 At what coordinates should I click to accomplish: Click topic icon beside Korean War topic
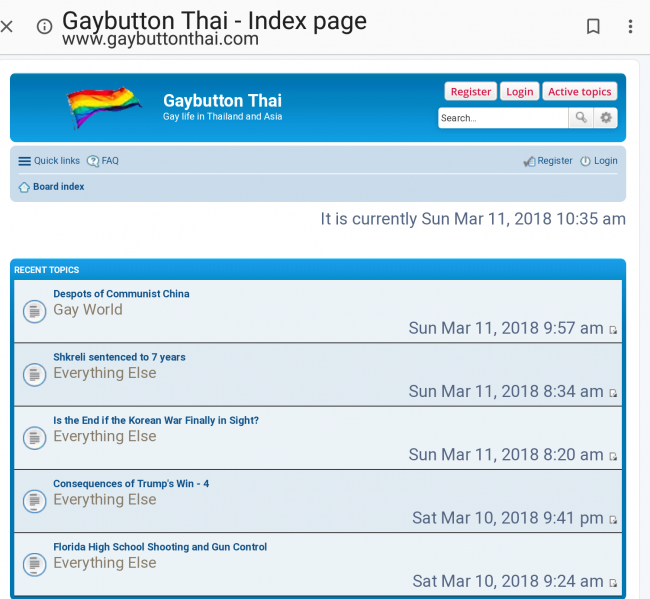[34, 438]
